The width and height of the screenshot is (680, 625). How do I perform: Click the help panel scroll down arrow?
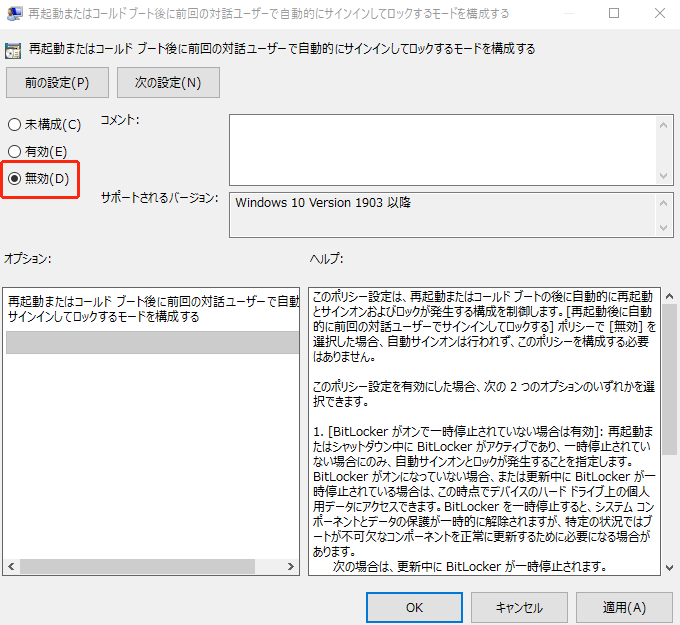(669, 567)
